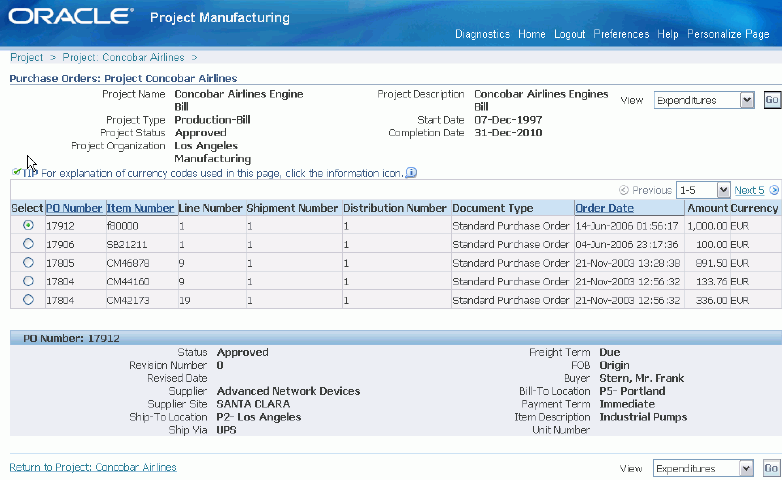Image resolution: width=782 pixels, height=480 pixels.
Task: Sort by the PO Number column header
Action: click(74, 208)
